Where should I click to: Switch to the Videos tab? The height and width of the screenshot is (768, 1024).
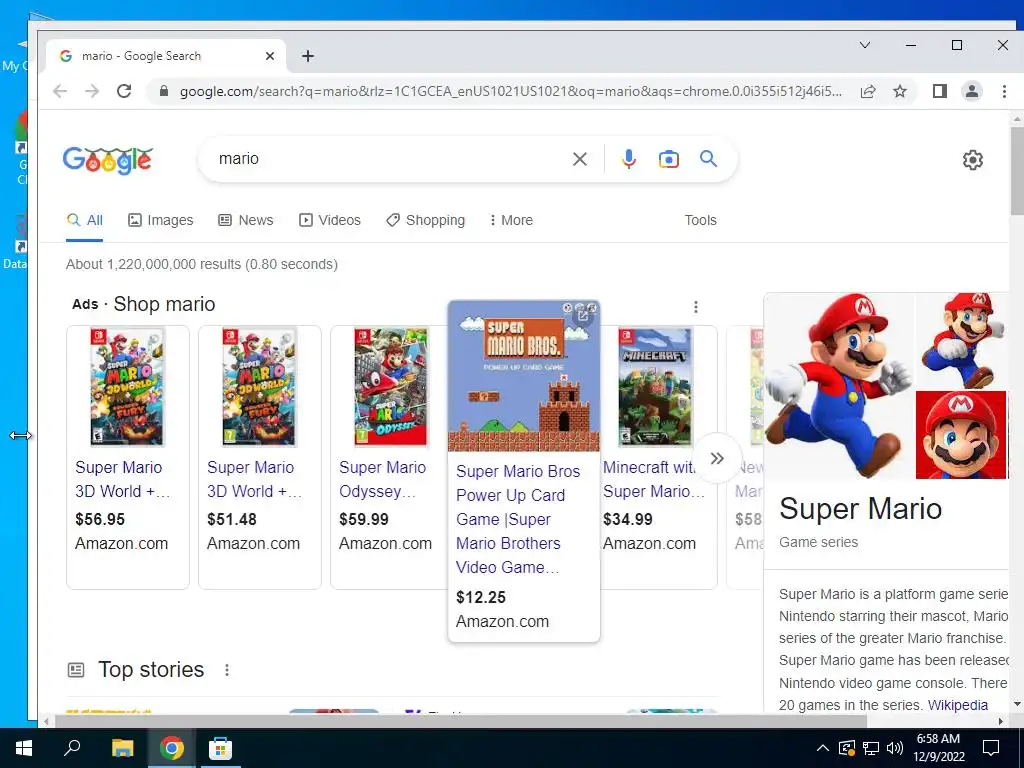click(x=330, y=220)
